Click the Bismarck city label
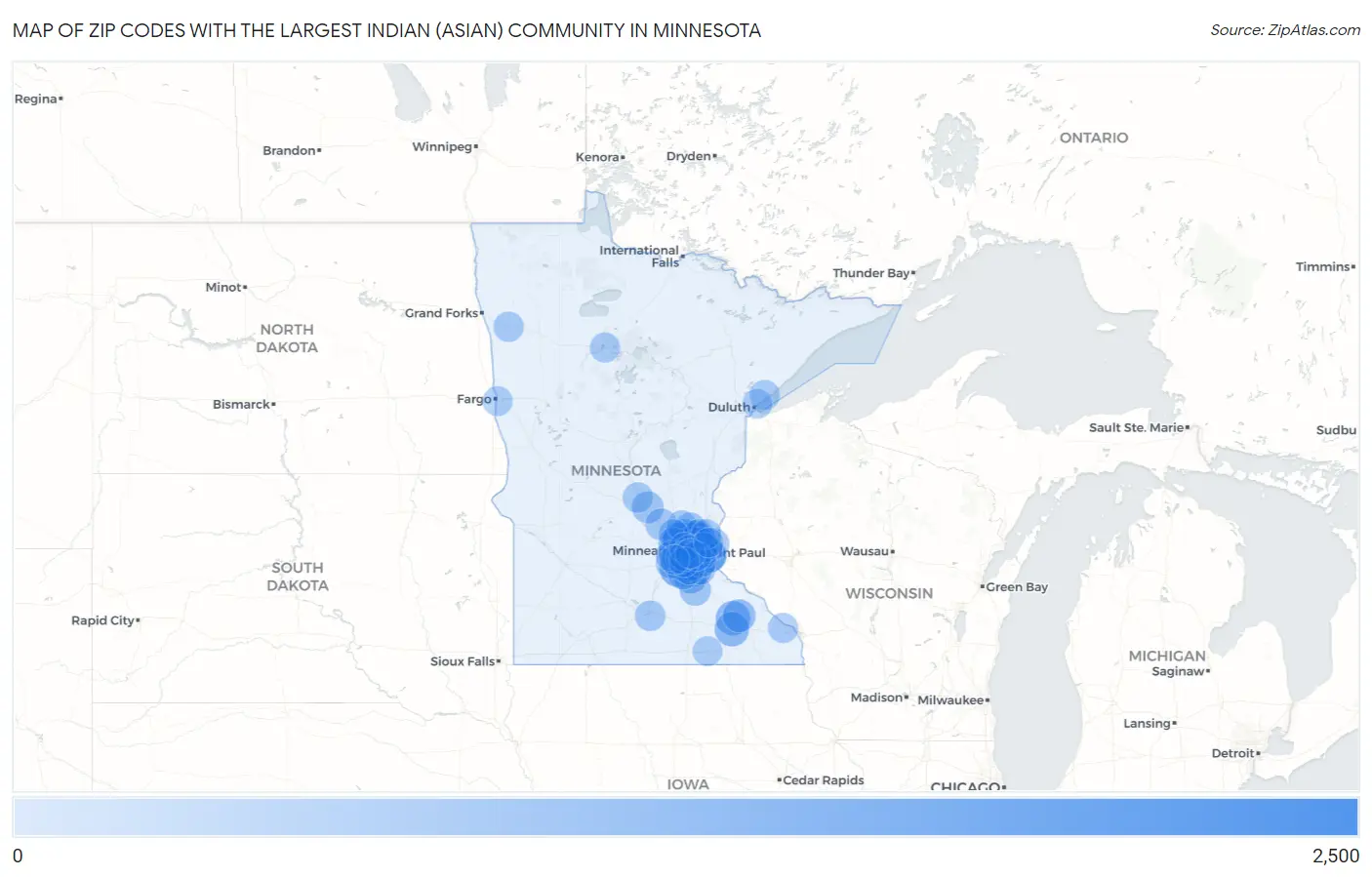This screenshot has height=877, width=1372. point(241,404)
